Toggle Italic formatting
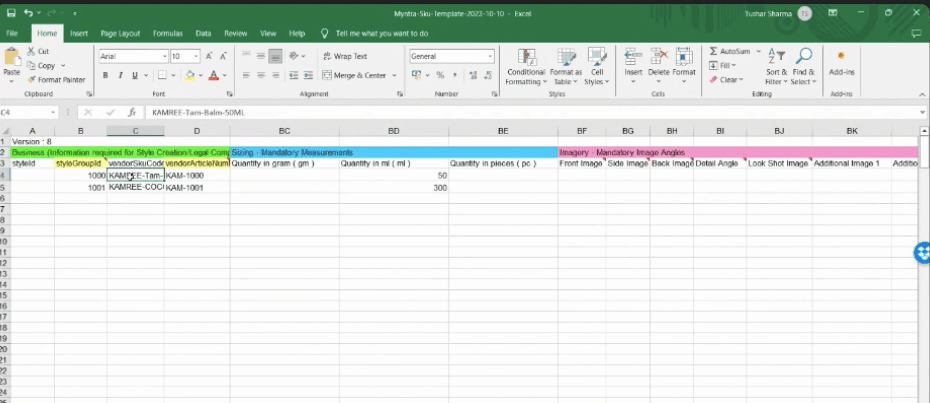 pos(120,75)
